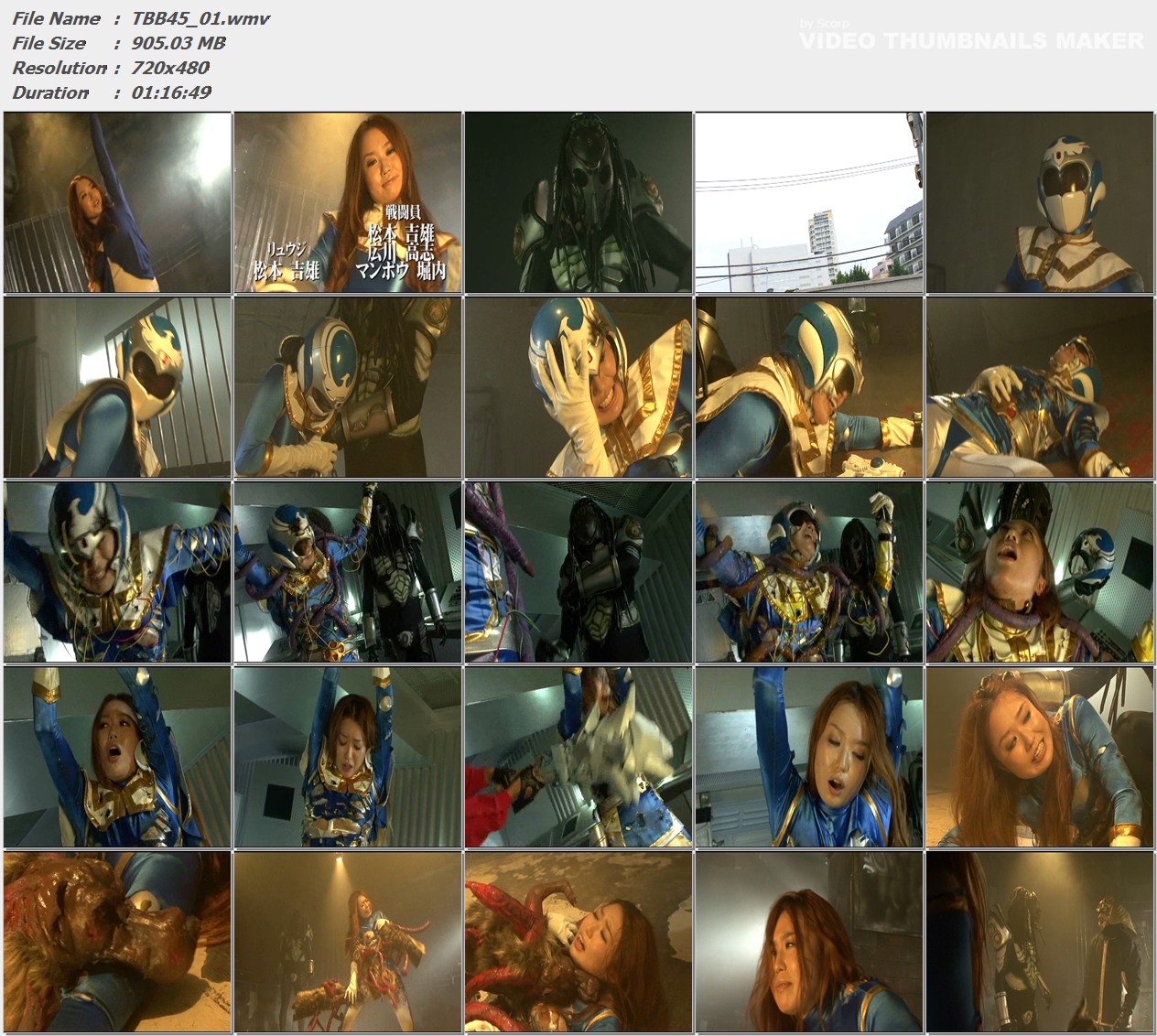
Task: Select the resolution value 720x480
Action: (170, 68)
